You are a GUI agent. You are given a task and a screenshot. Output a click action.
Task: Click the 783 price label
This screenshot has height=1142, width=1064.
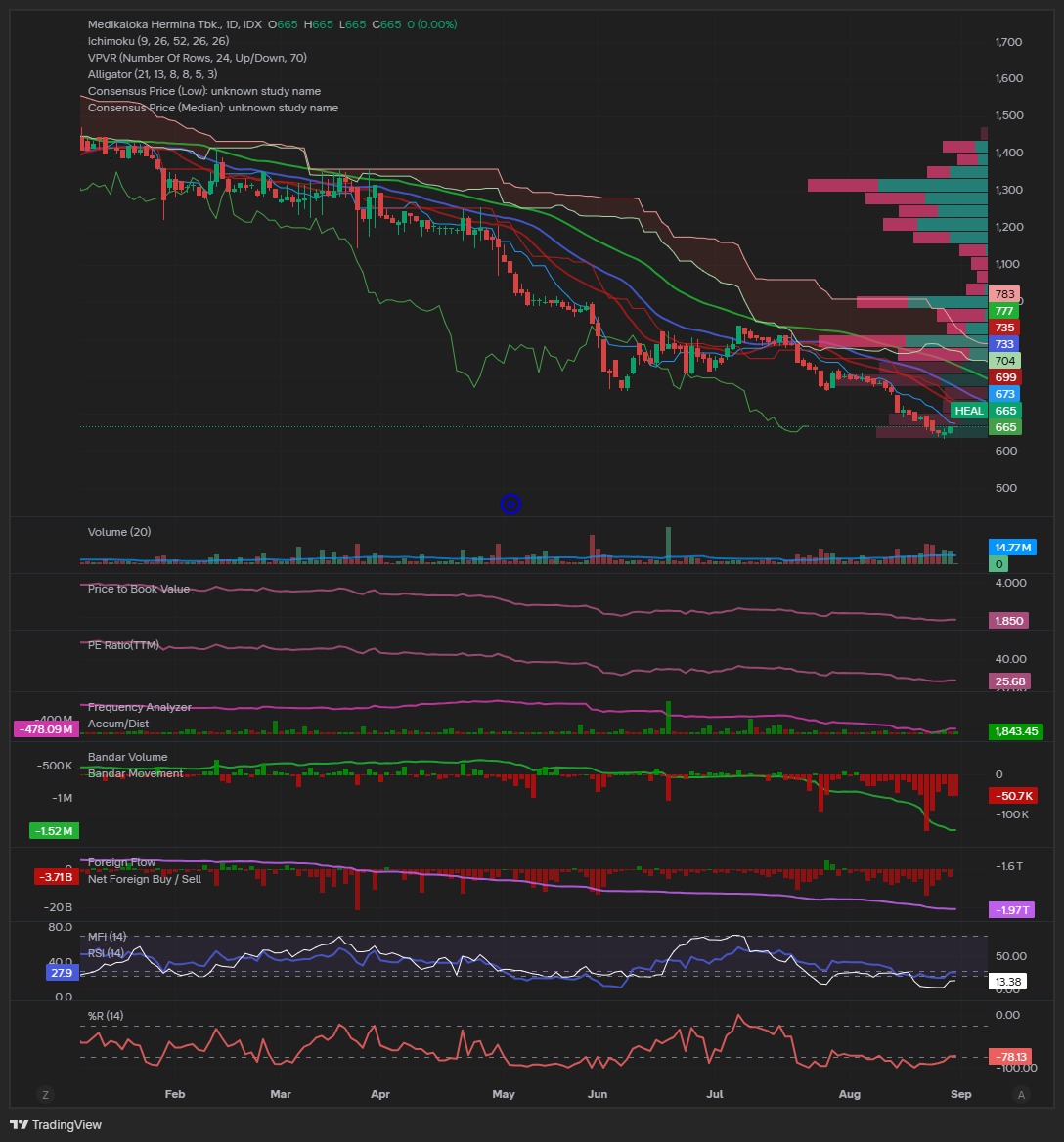[1004, 294]
